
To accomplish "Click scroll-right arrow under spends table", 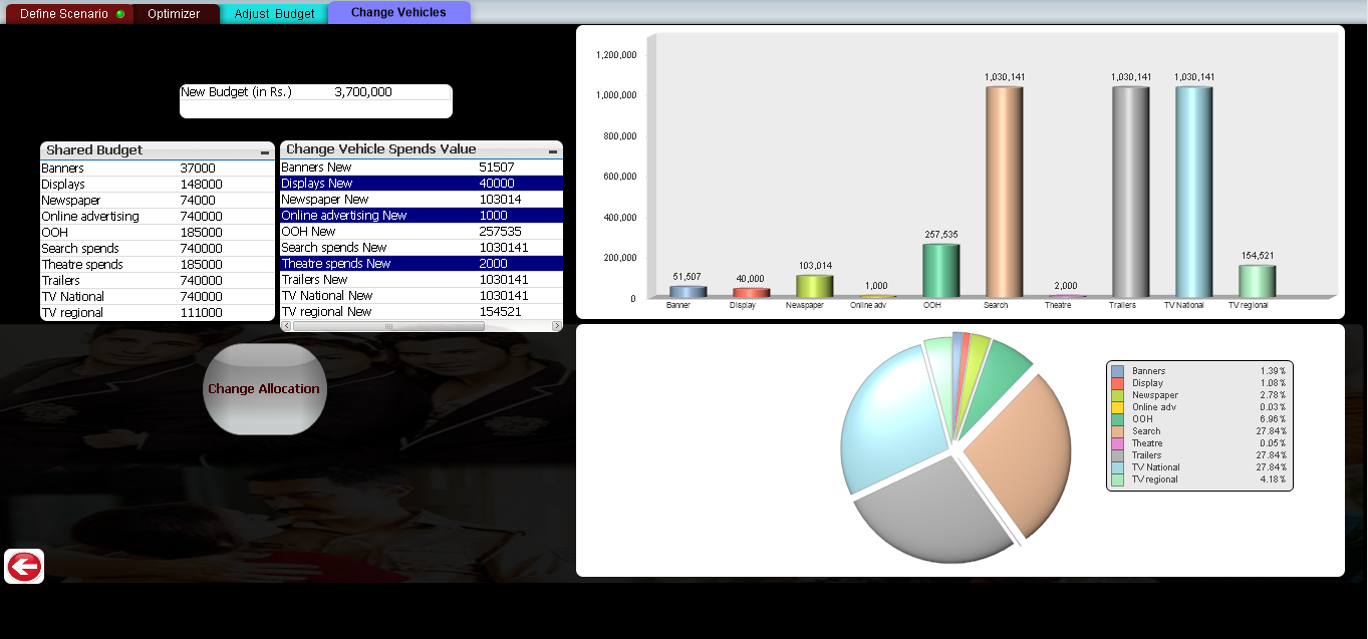I will 557,326.
